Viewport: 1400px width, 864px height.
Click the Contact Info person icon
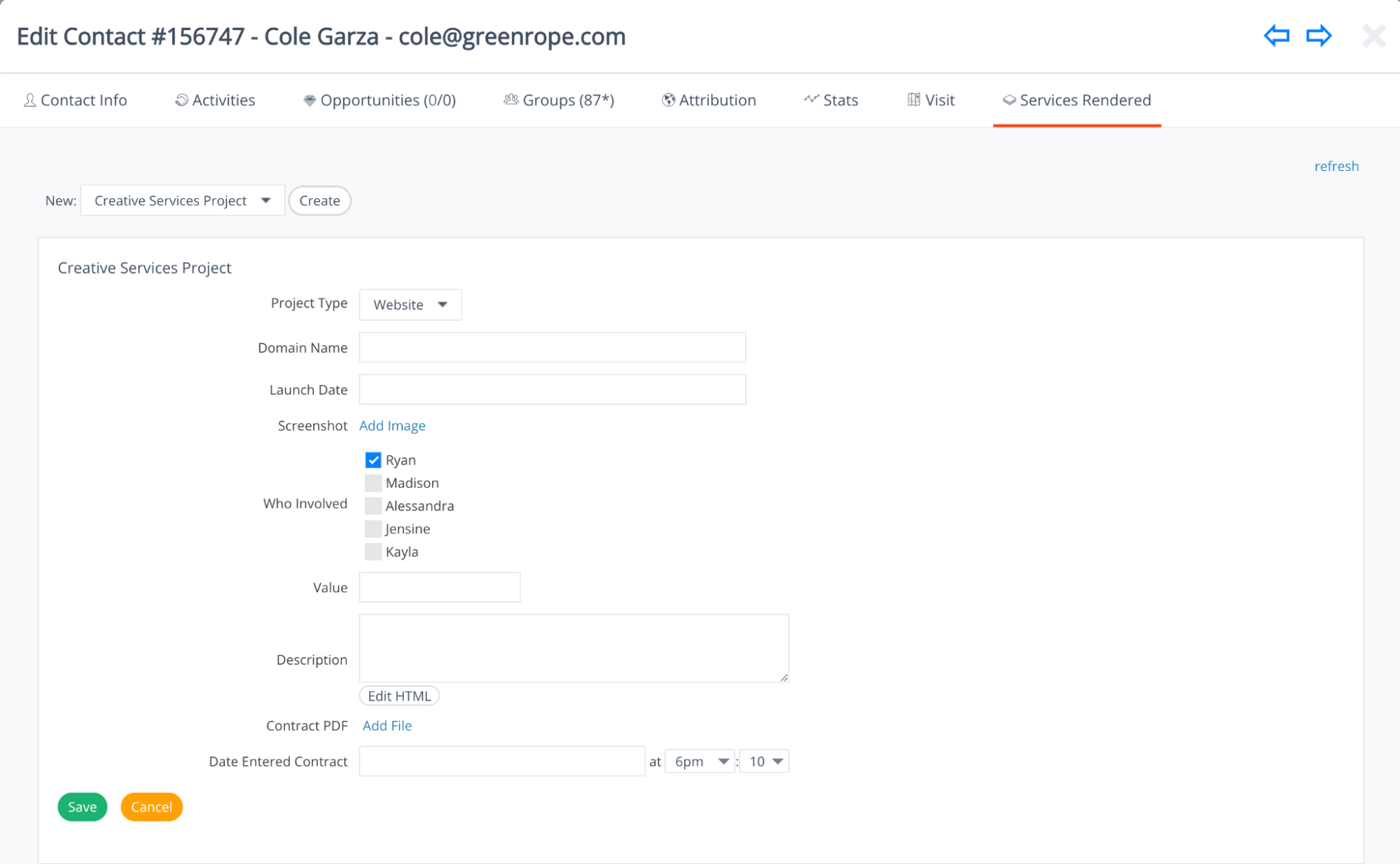coord(29,100)
